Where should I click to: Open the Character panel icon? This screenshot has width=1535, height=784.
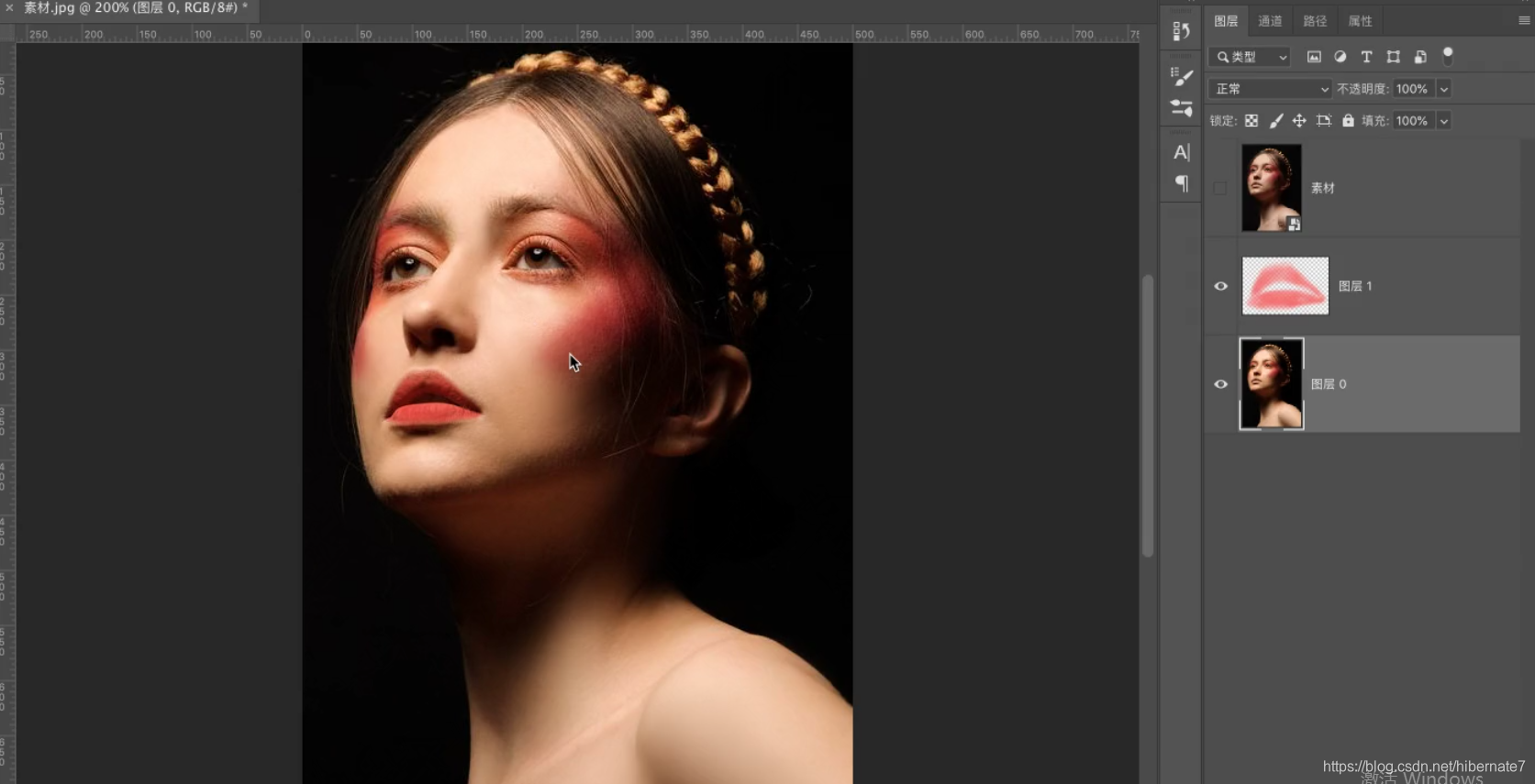point(1181,152)
